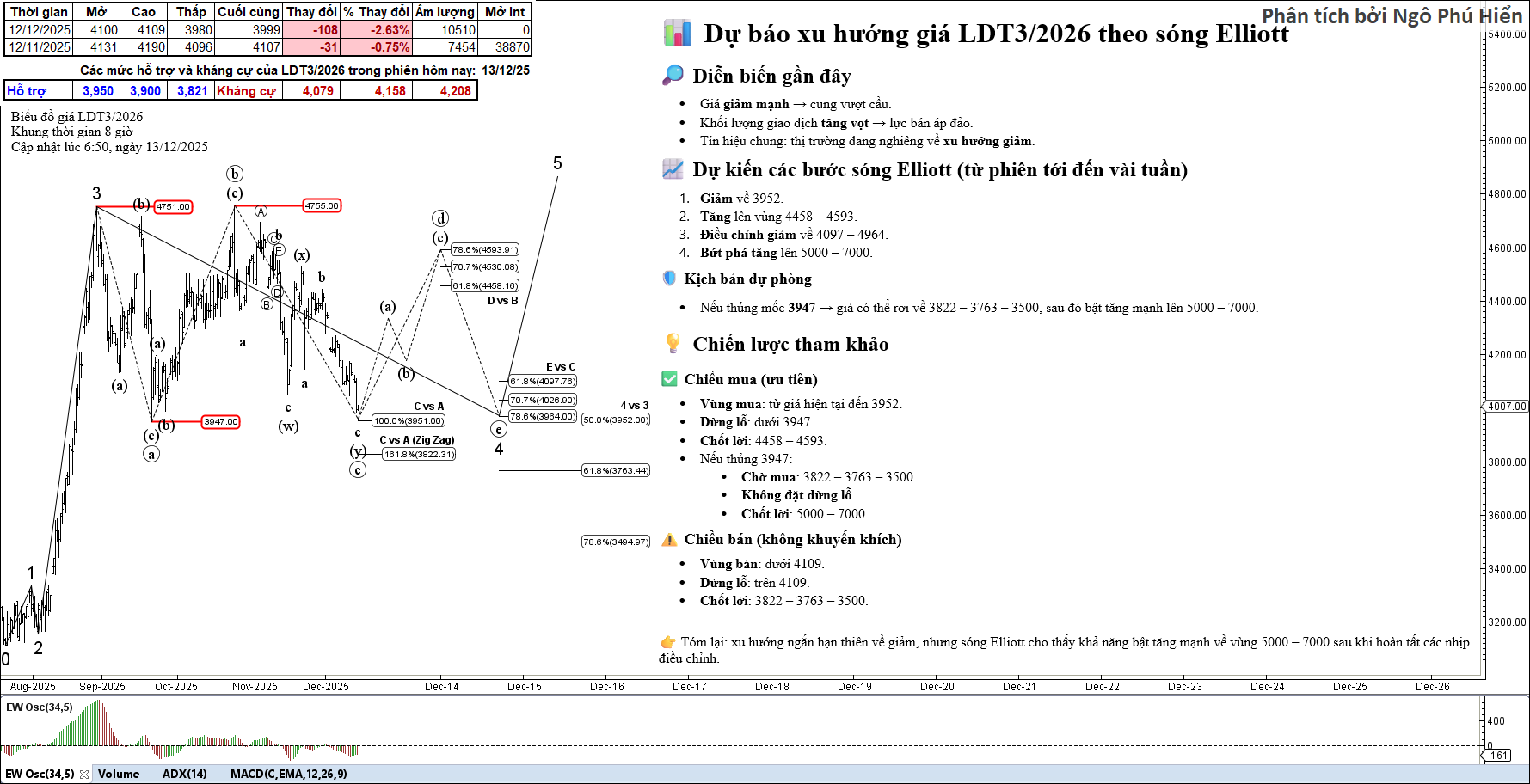
Task: Open the ADX(14) indicator tab
Action: coord(184,774)
